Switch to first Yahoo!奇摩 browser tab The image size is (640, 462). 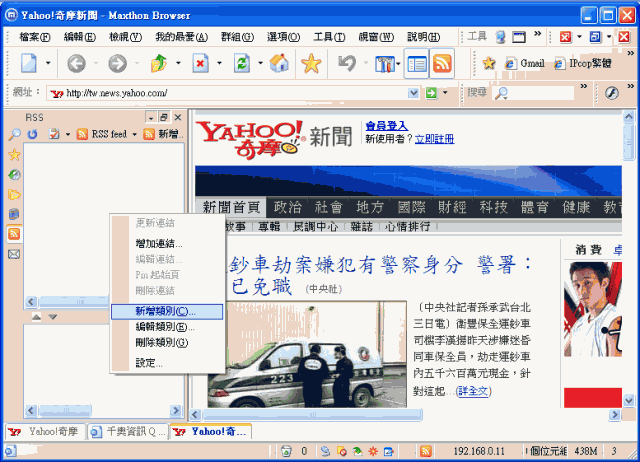pos(44,432)
